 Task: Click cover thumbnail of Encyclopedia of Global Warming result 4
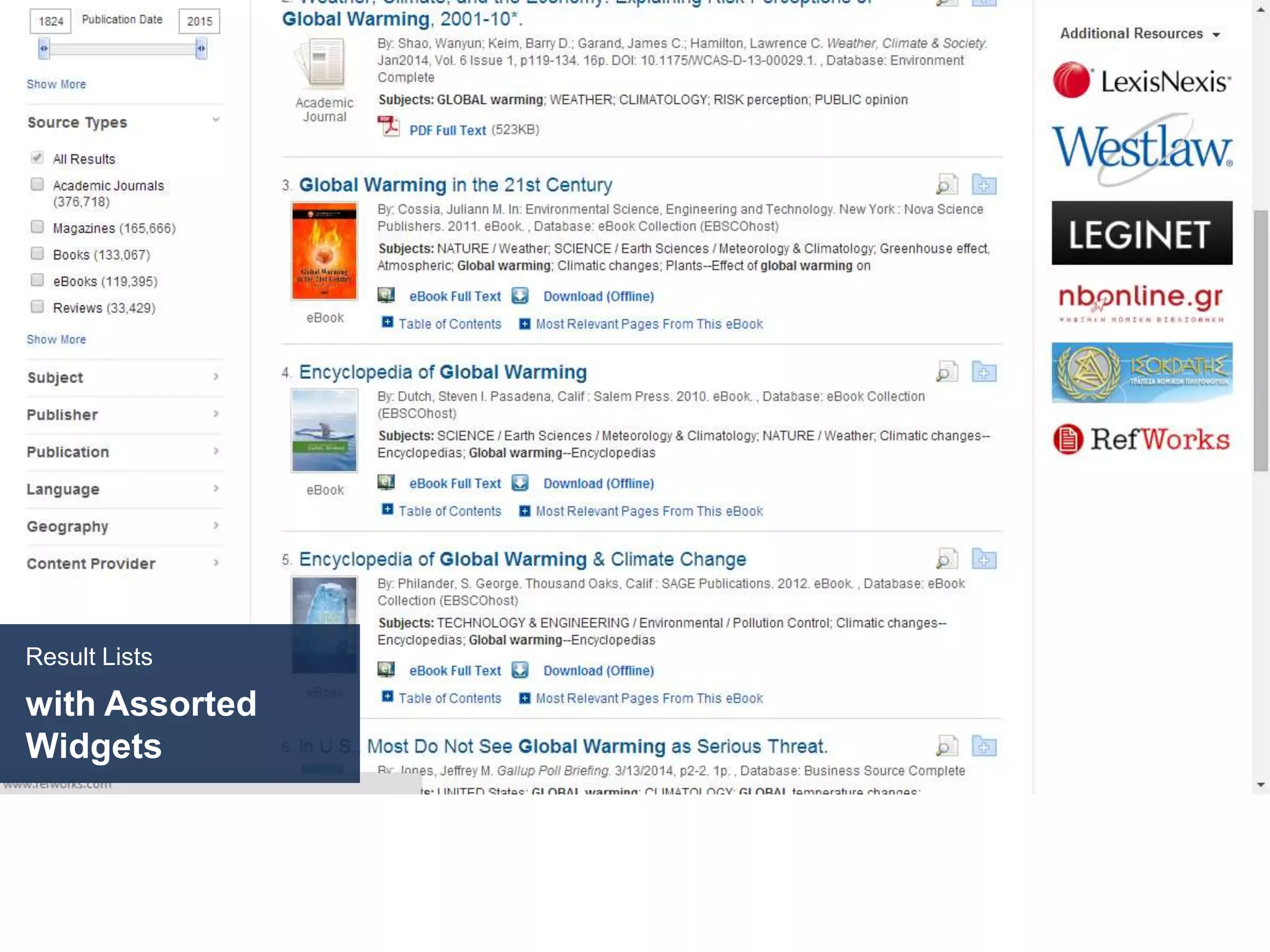coord(324,431)
